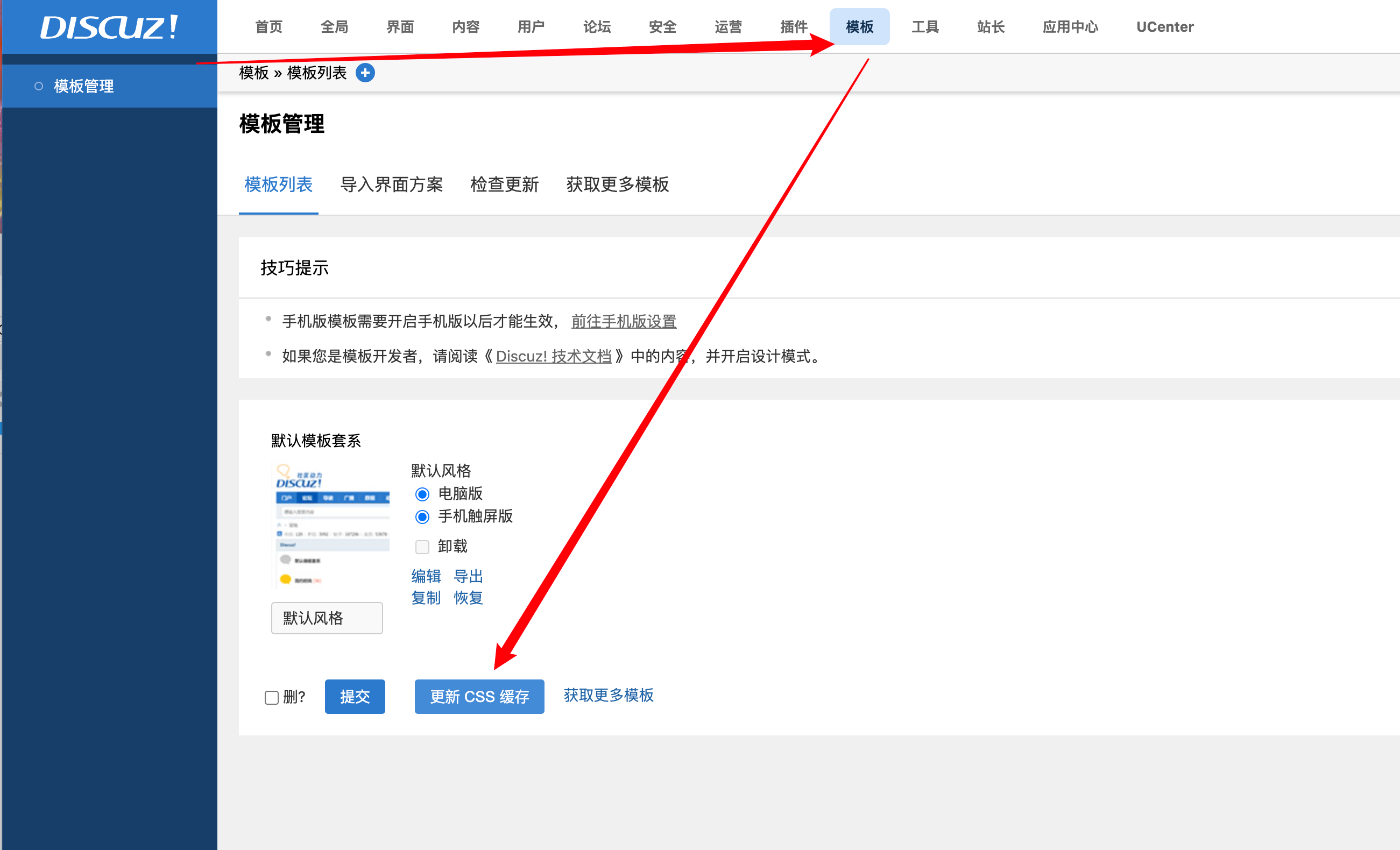
Task: Click the 更新 CSS 缓存 button
Action: pyautogui.click(x=479, y=697)
